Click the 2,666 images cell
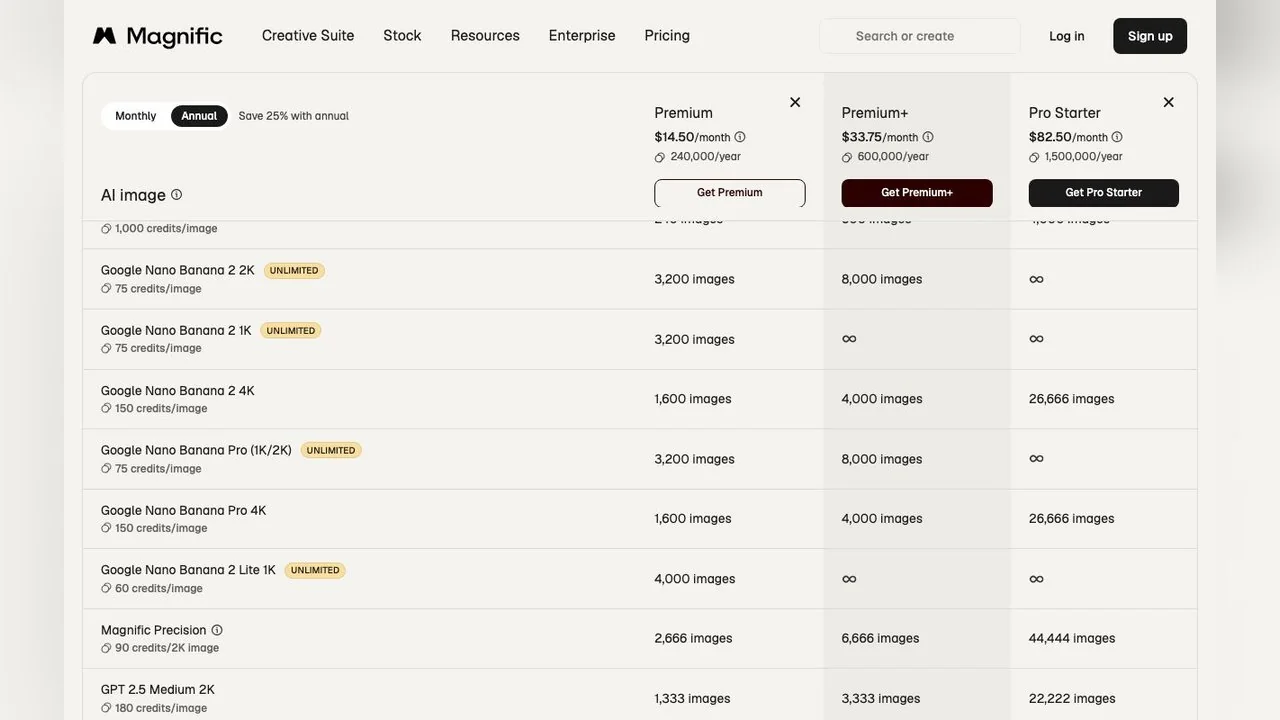 (x=694, y=638)
